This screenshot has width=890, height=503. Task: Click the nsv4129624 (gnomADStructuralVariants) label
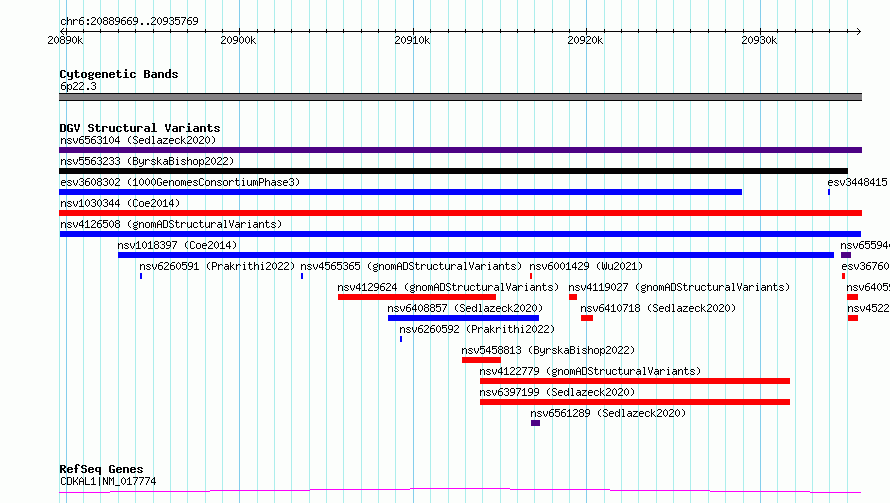click(448, 287)
